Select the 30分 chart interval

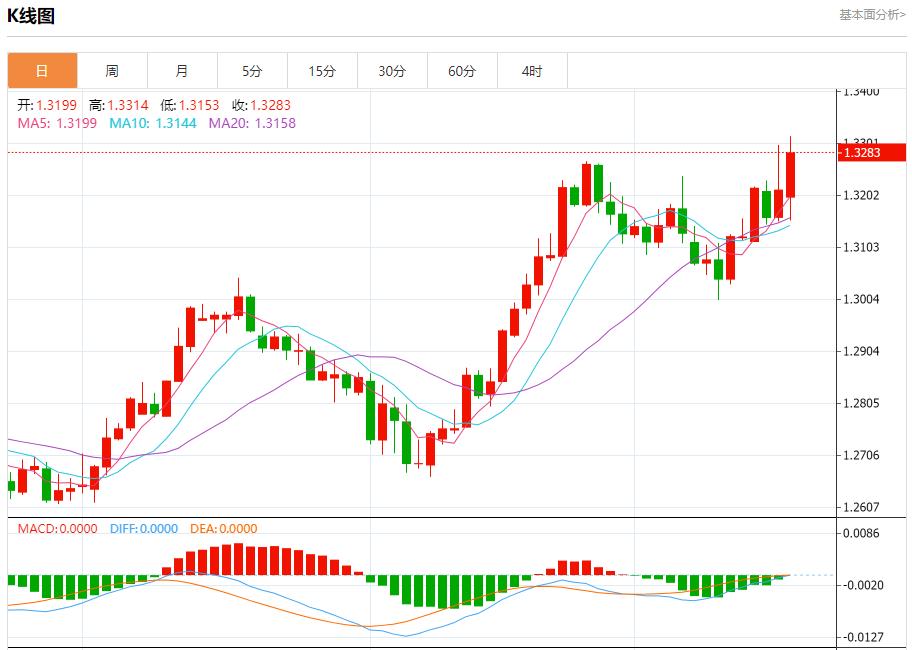click(392, 71)
